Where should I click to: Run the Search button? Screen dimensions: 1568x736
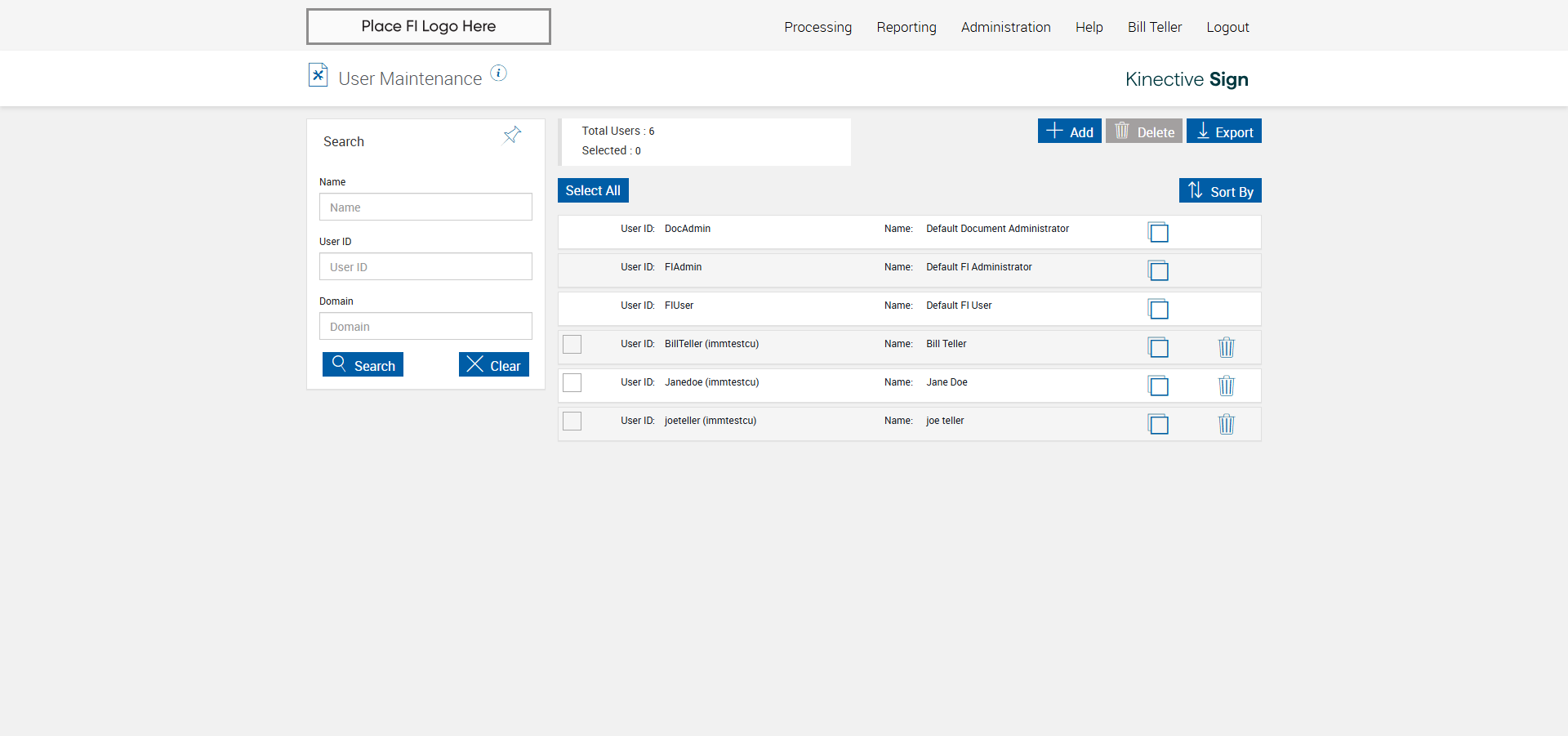(x=363, y=364)
